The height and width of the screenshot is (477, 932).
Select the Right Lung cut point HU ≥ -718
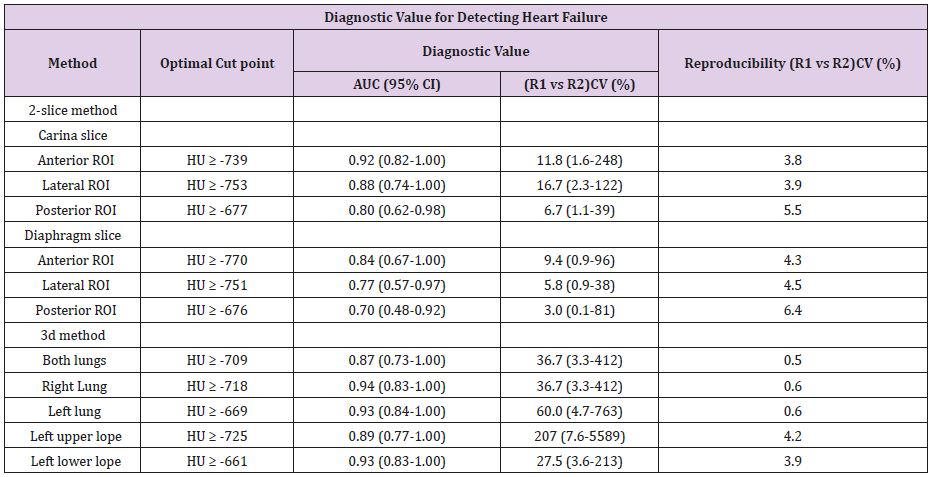pyautogui.click(x=217, y=386)
